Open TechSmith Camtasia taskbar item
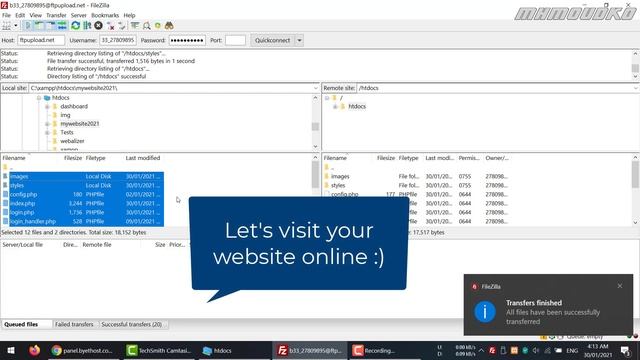The width and height of the screenshot is (640, 360). pos(159,351)
